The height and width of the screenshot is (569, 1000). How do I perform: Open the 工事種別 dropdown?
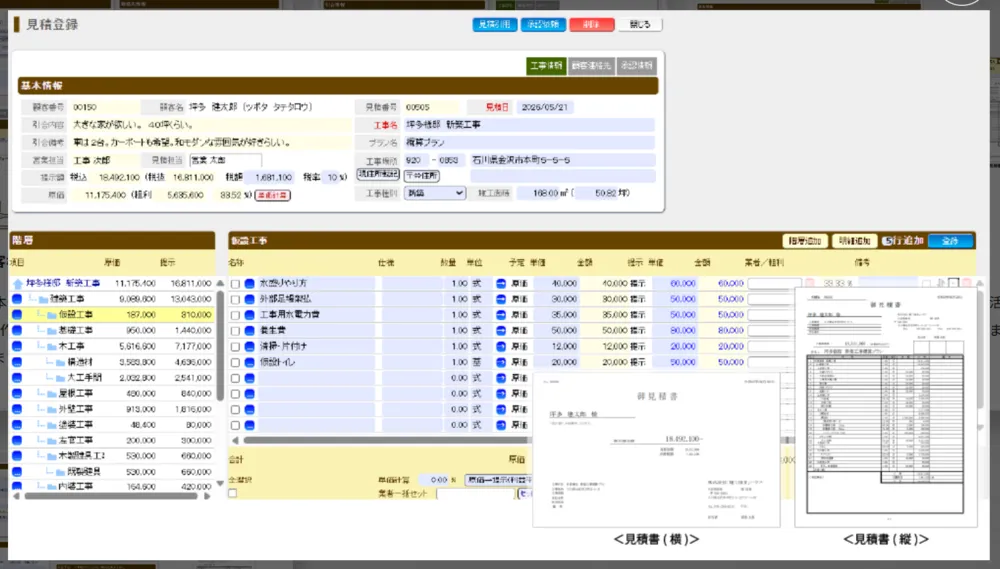(x=434, y=193)
